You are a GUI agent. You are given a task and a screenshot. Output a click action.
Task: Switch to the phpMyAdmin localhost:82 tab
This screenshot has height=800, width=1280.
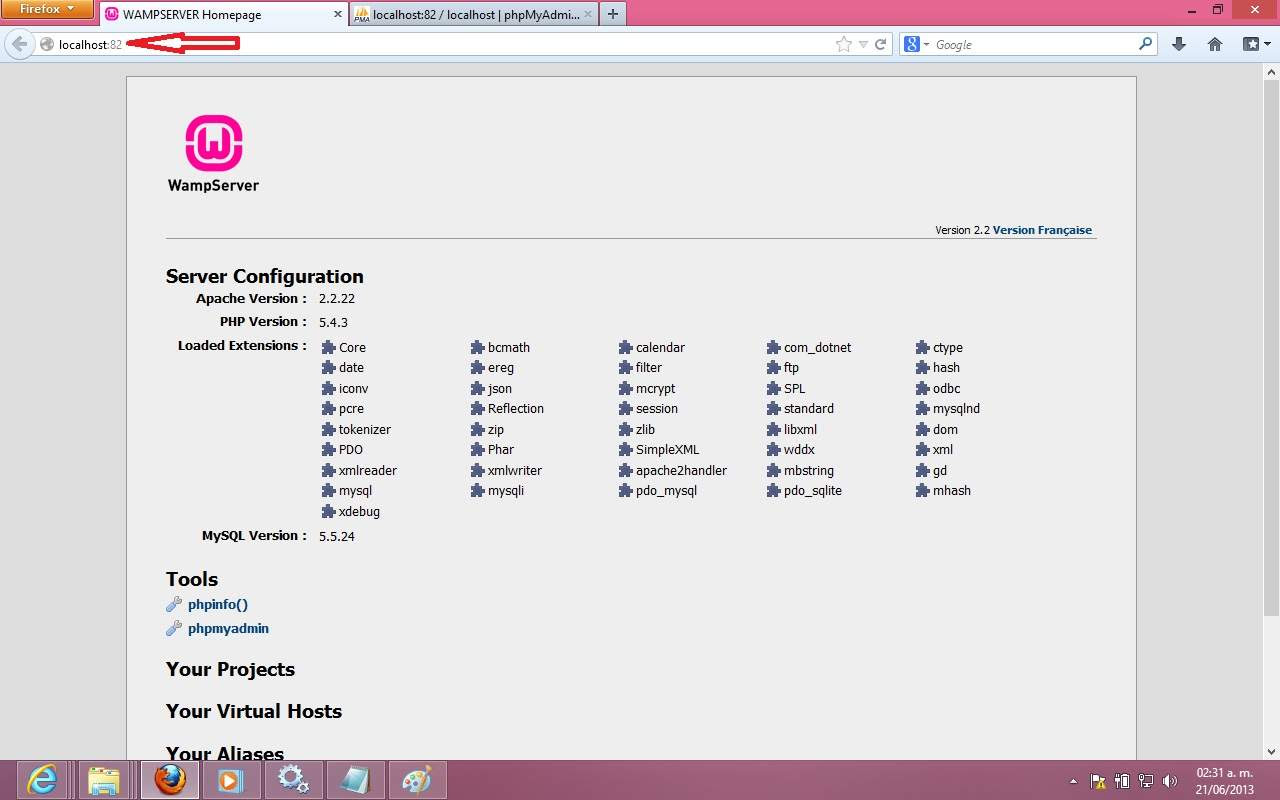click(472, 14)
